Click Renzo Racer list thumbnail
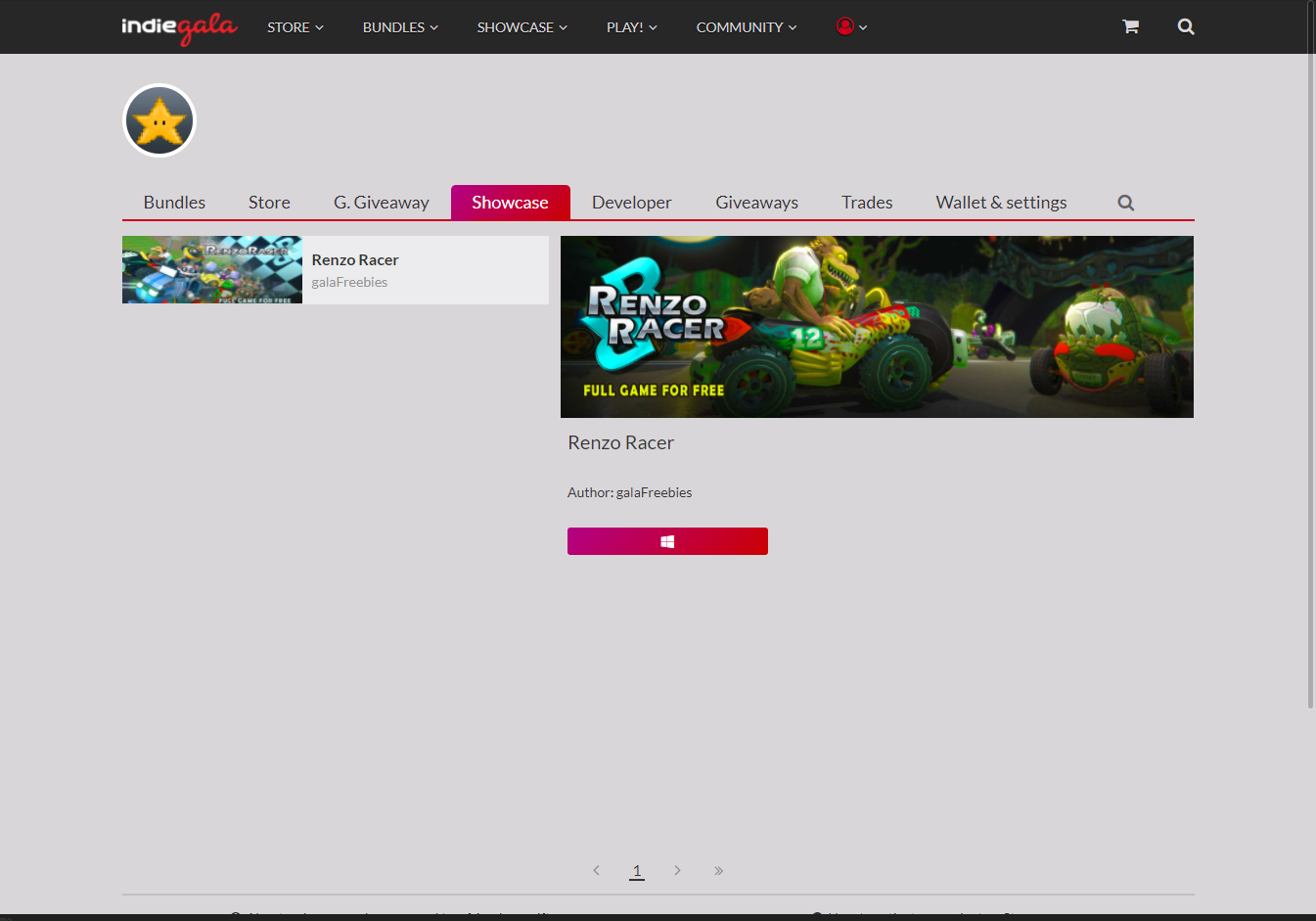The image size is (1316, 921). point(212,270)
